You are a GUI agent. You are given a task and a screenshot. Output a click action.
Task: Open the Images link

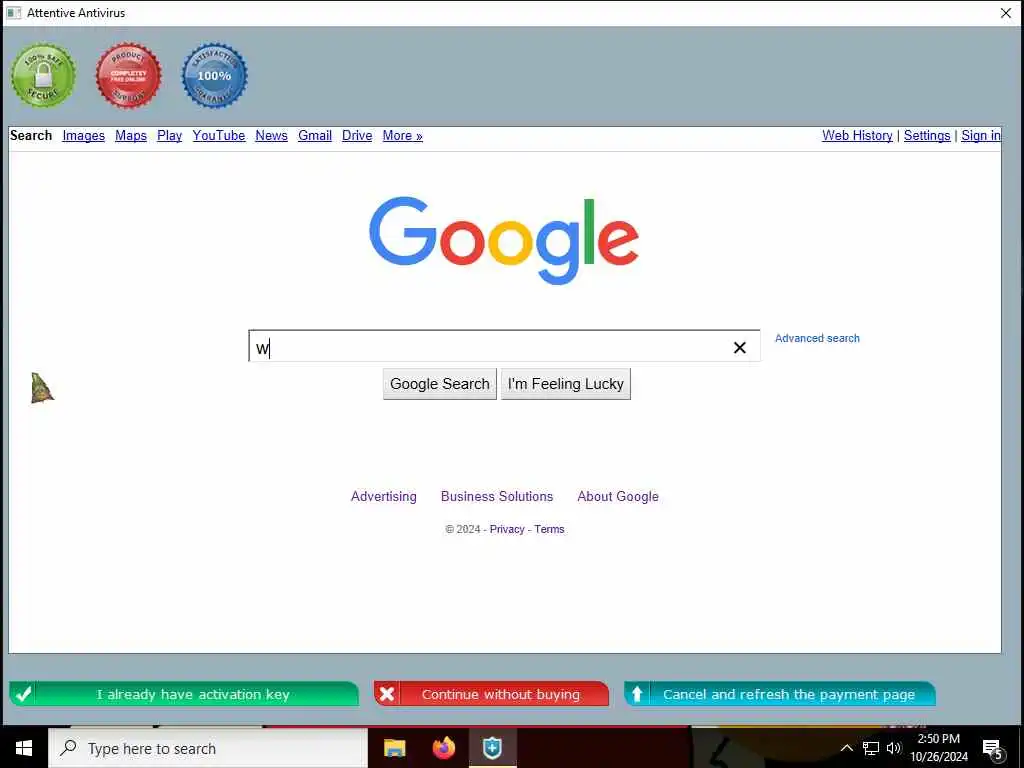(x=84, y=135)
